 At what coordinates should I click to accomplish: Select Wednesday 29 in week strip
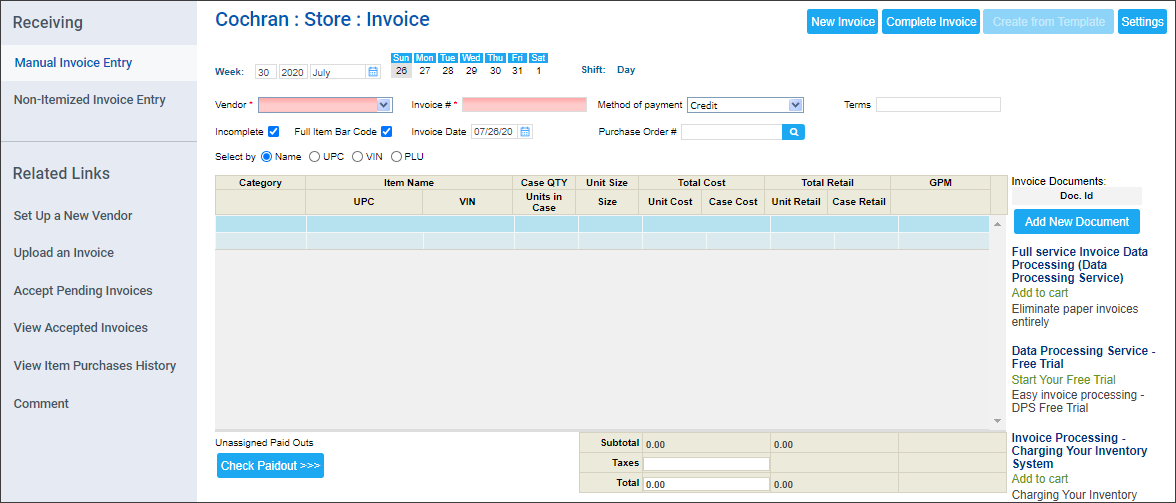[x=471, y=70]
